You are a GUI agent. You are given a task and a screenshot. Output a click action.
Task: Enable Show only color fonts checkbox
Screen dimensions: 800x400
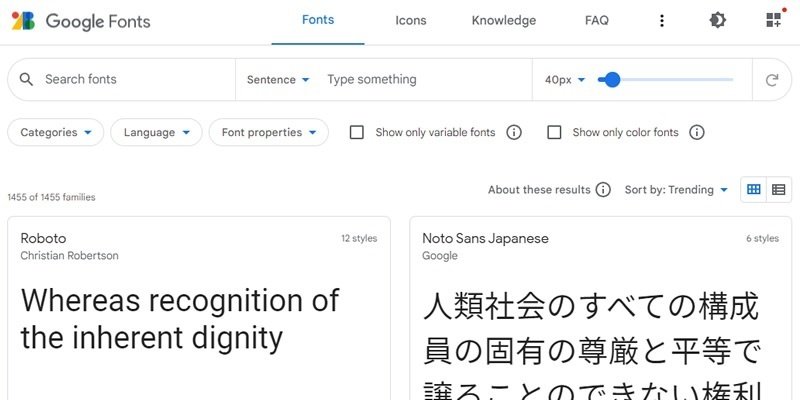[x=554, y=133]
